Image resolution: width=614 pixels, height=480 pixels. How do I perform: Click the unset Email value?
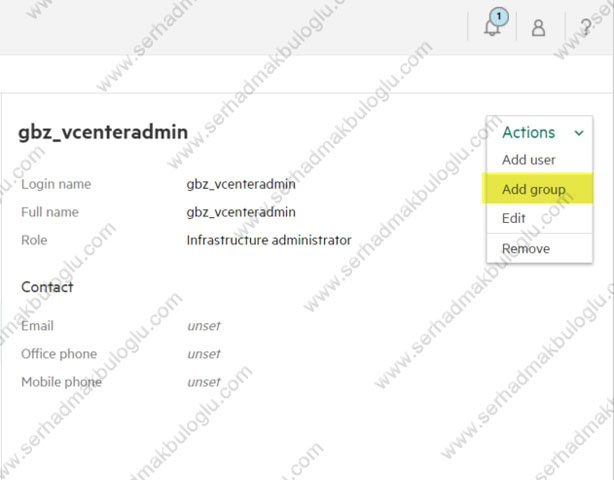(x=204, y=326)
